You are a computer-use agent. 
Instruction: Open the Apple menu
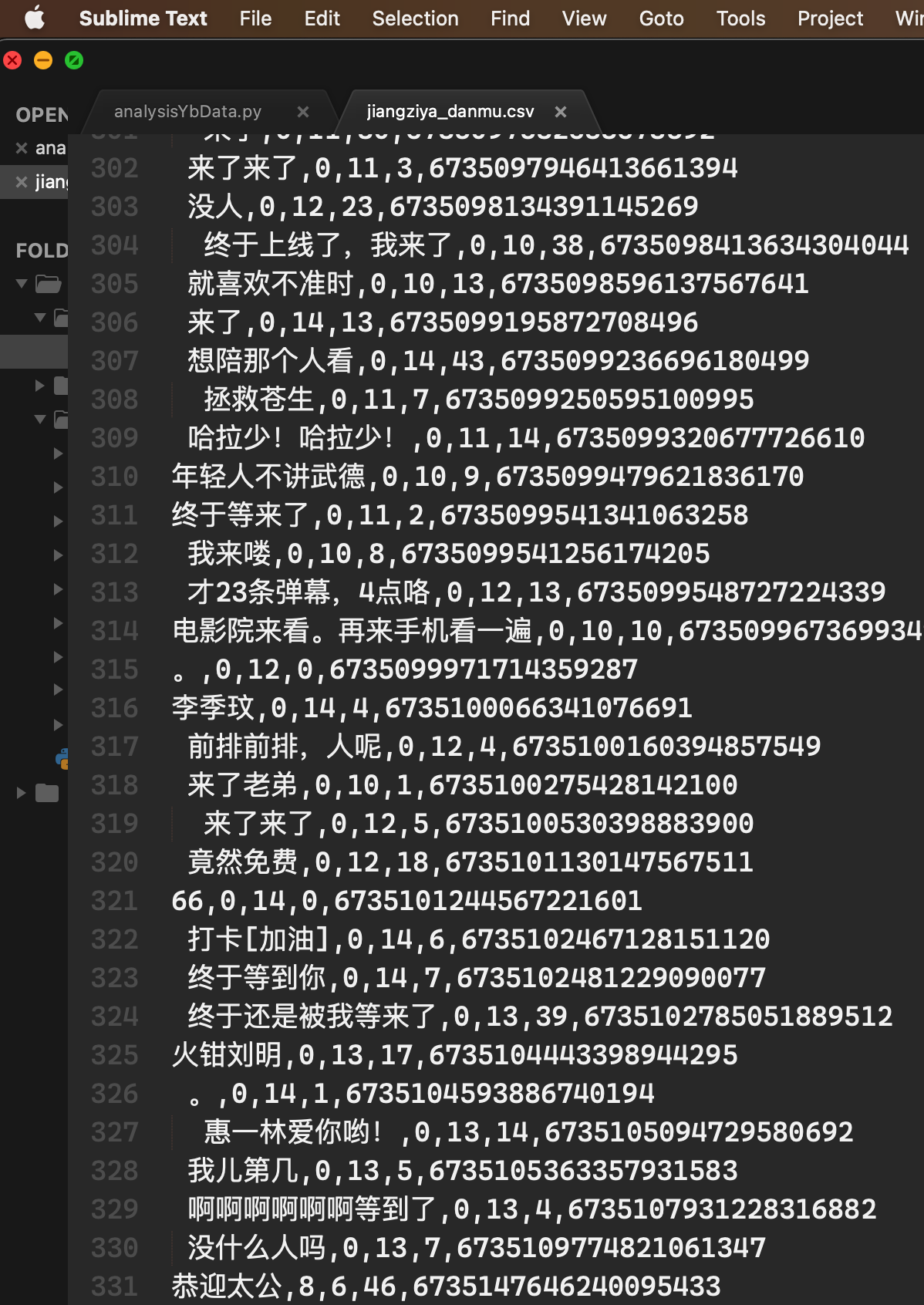pos(35,18)
